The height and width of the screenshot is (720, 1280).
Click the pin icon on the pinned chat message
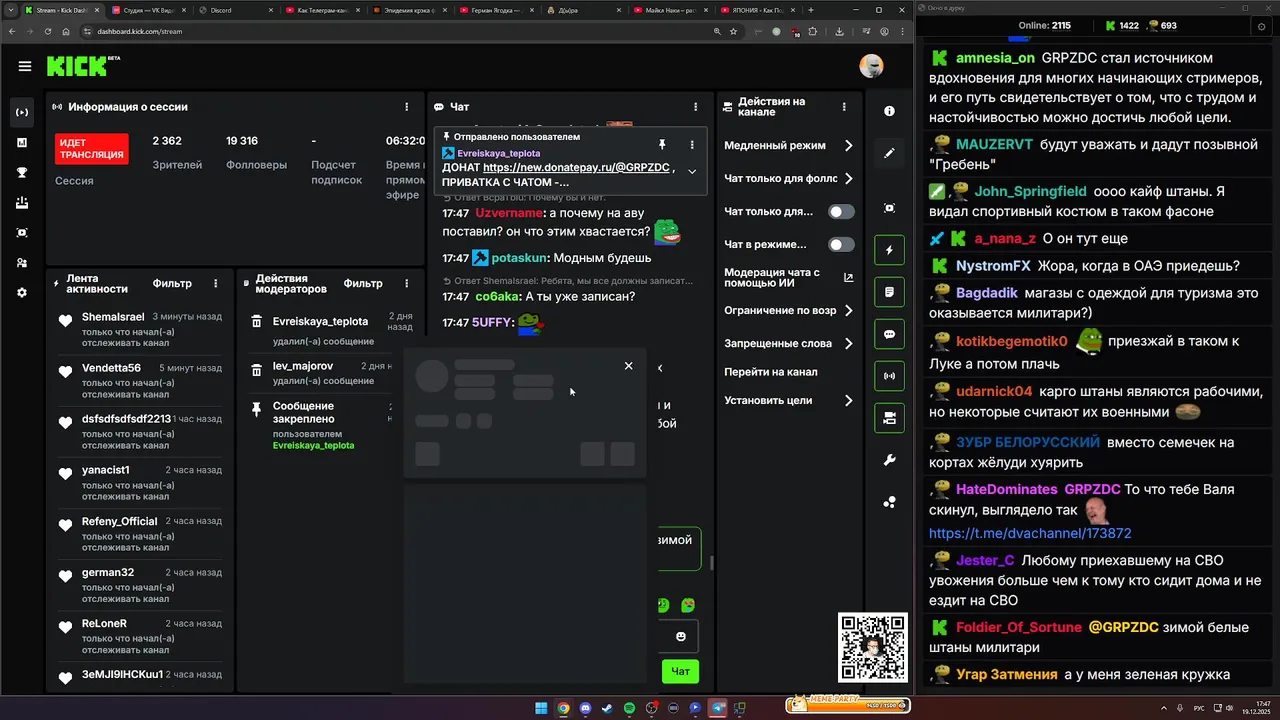click(661, 145)
